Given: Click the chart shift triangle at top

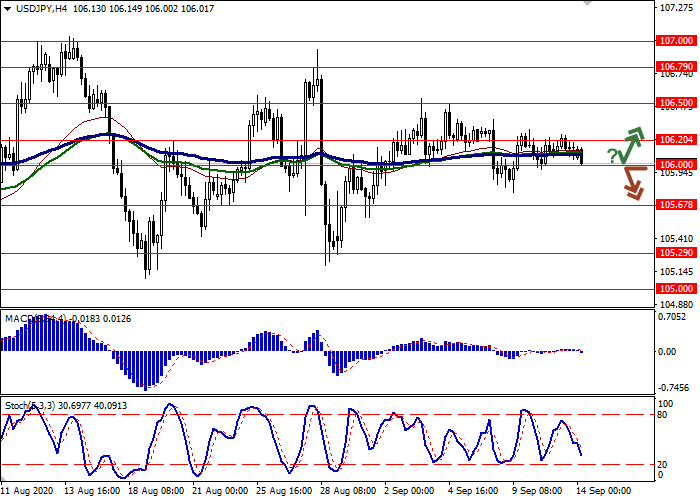Looking at the screenshot, I should point(587,4).
